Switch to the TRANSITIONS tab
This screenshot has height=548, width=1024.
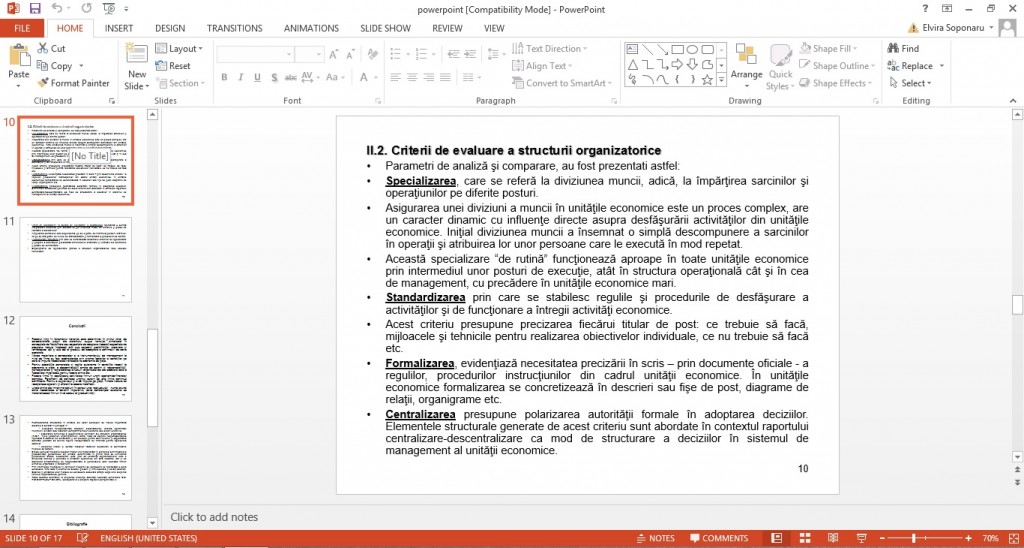234,28
